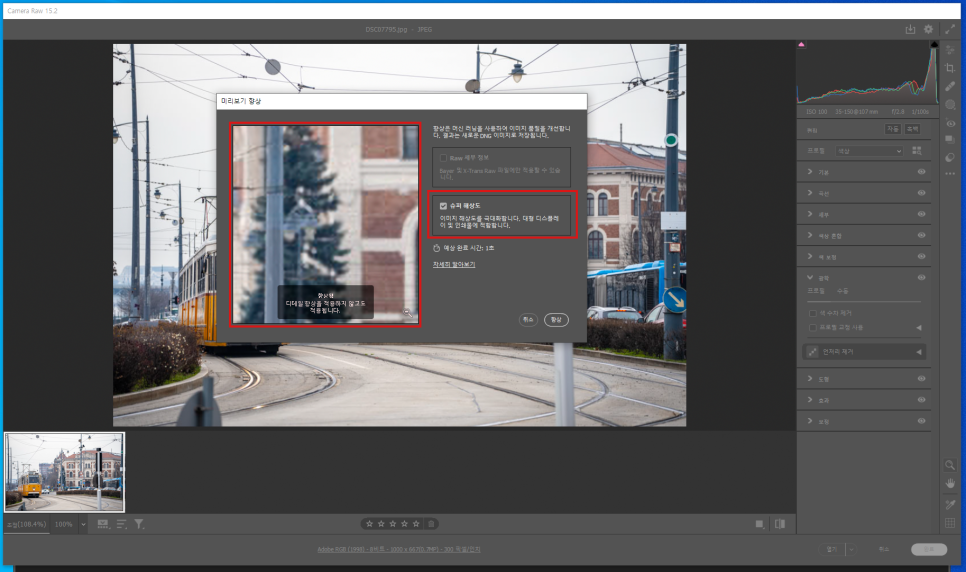Open the Snapshots panel icon

[x=950, y=139]
